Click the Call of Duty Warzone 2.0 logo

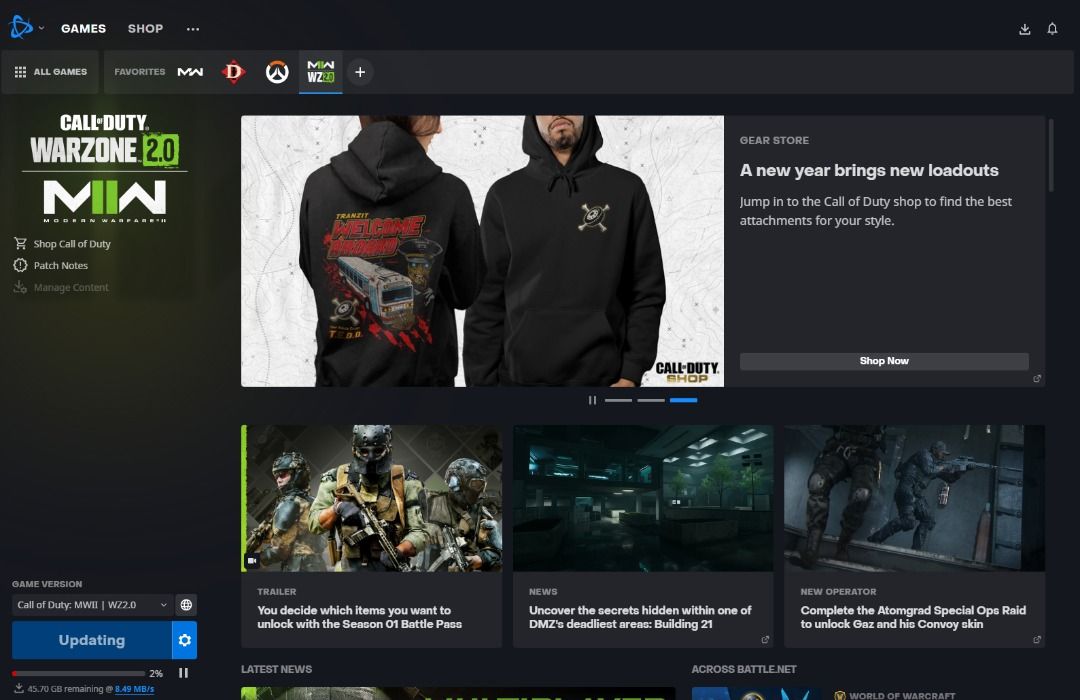point(104,141)
